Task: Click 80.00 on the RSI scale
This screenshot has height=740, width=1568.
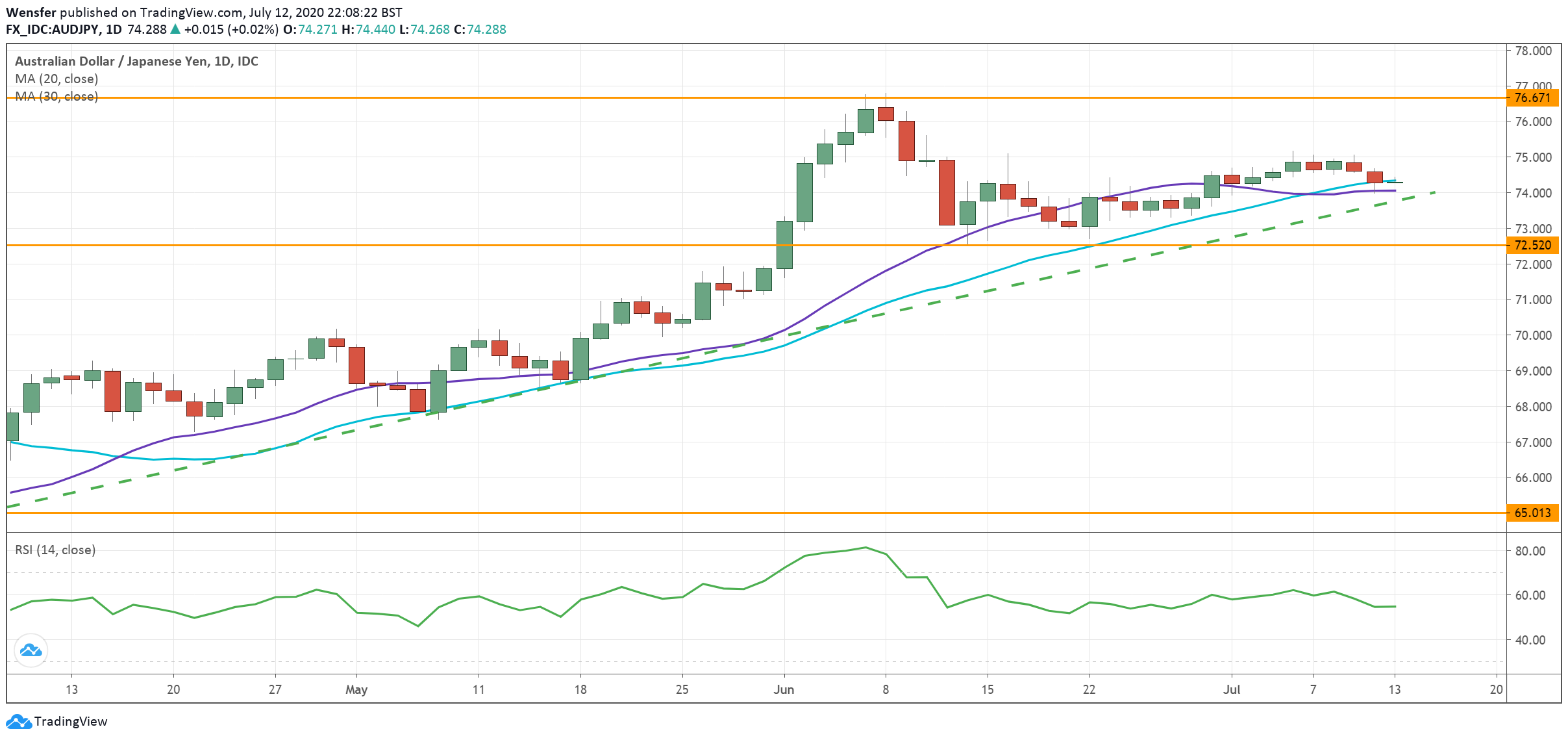Action: pyautogui.click(x=1530, y=551)
